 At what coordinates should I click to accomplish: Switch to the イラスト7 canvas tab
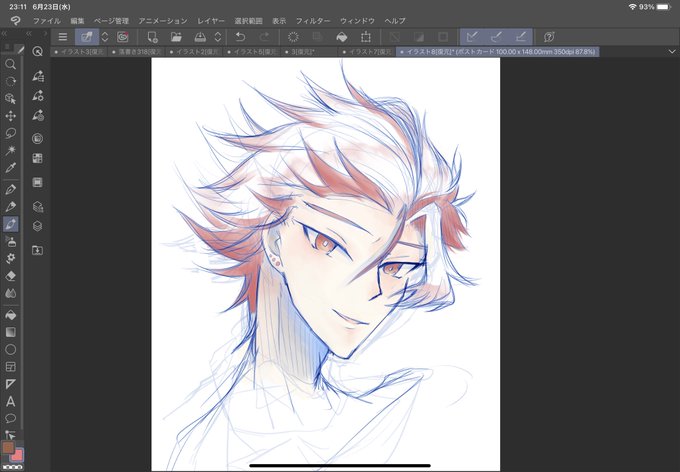(366, 52)
